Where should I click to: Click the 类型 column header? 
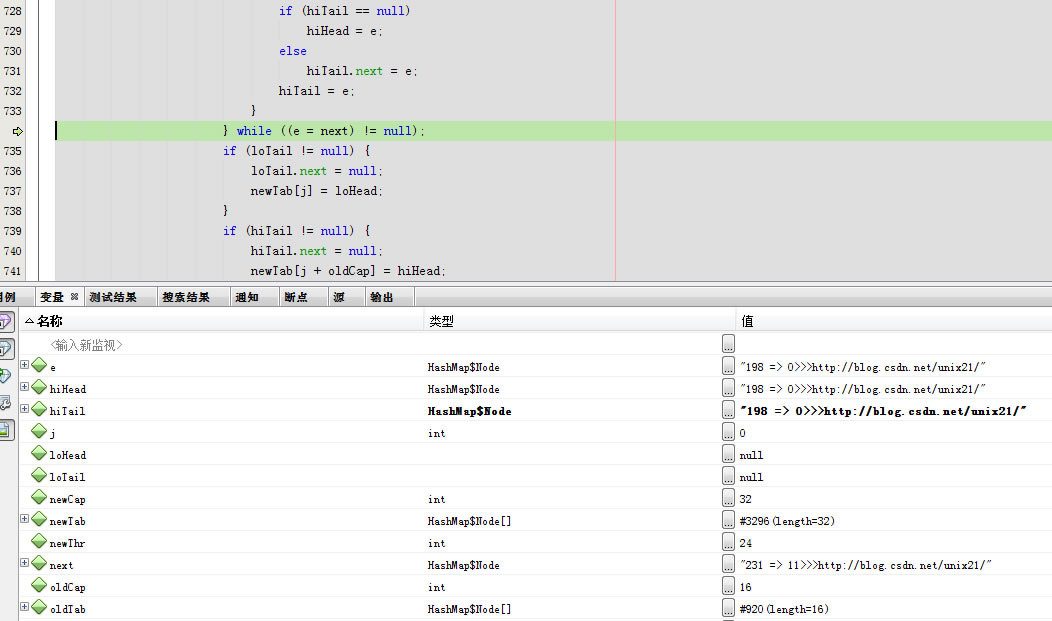click(x=580, y=321)
